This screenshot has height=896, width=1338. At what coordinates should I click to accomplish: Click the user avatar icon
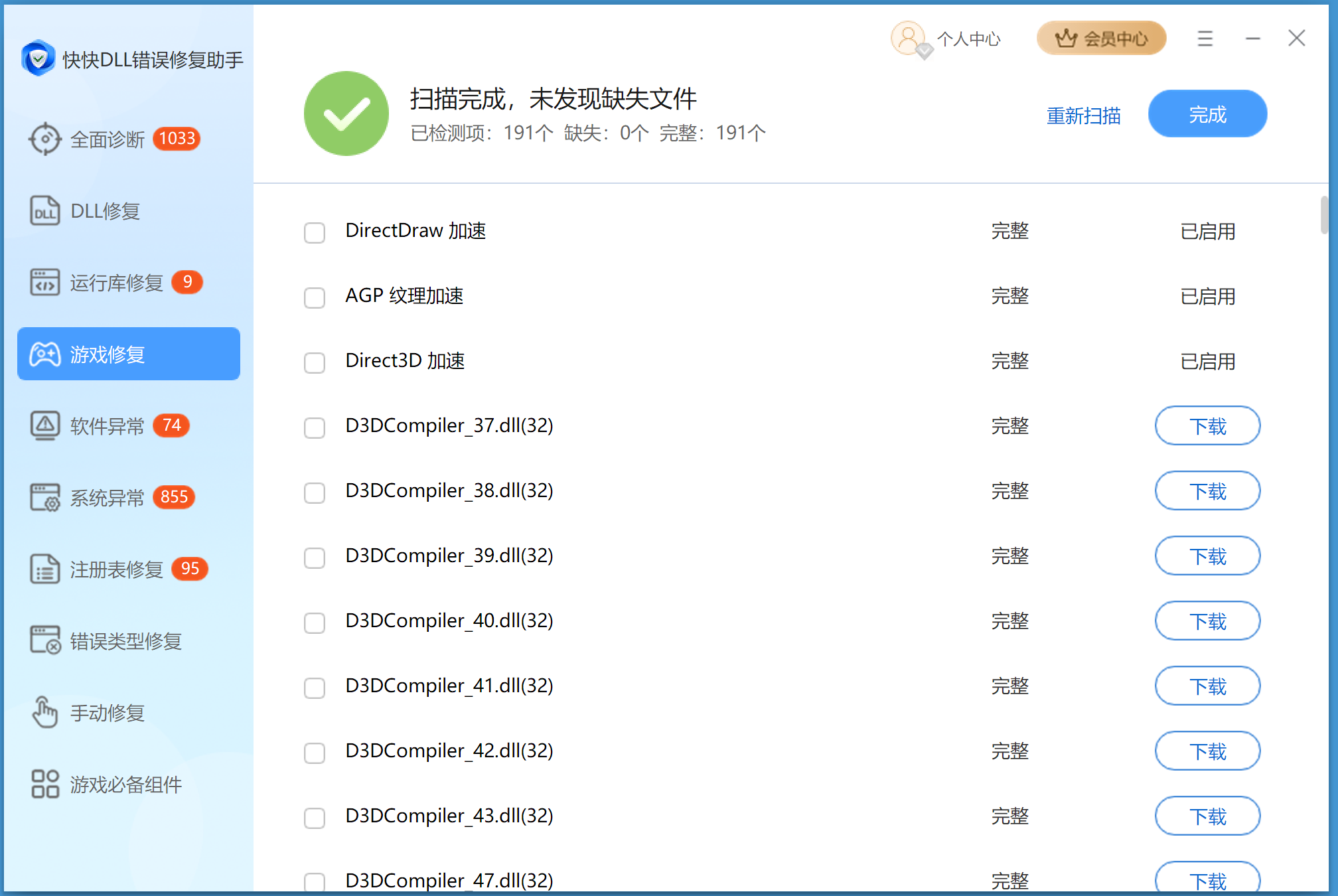[x=908, y=38]
